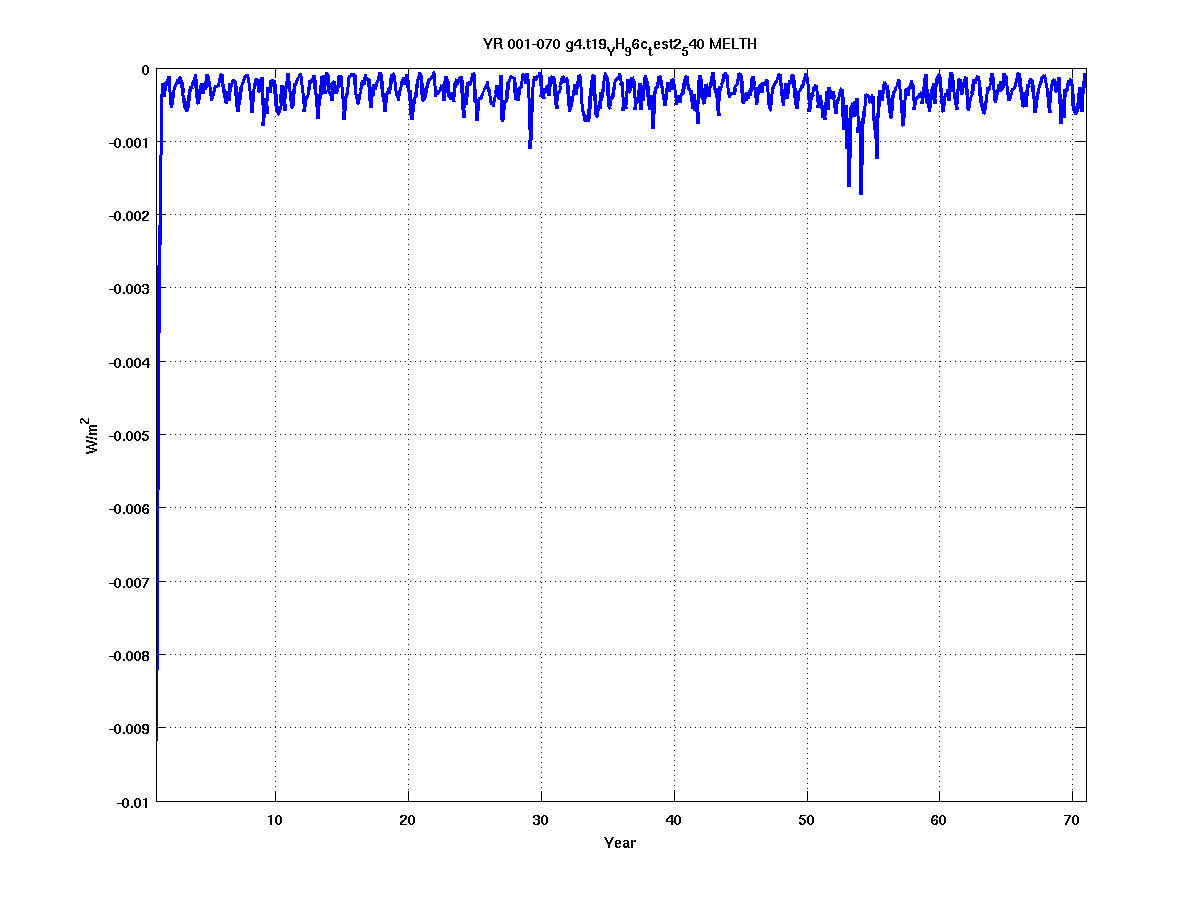Click the W/m² y-axis label

pos(92,435)
